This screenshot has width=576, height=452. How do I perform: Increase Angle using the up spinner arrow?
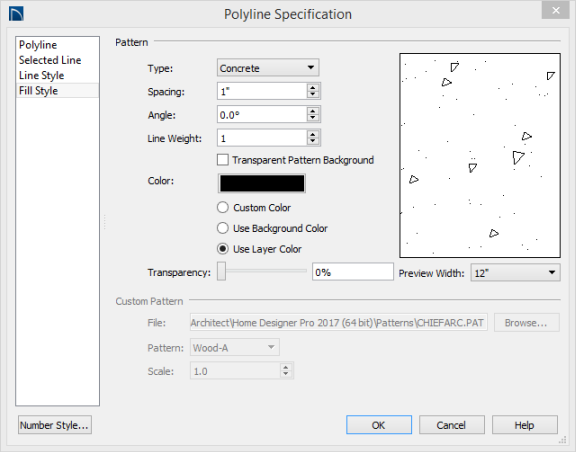[313, 111]
